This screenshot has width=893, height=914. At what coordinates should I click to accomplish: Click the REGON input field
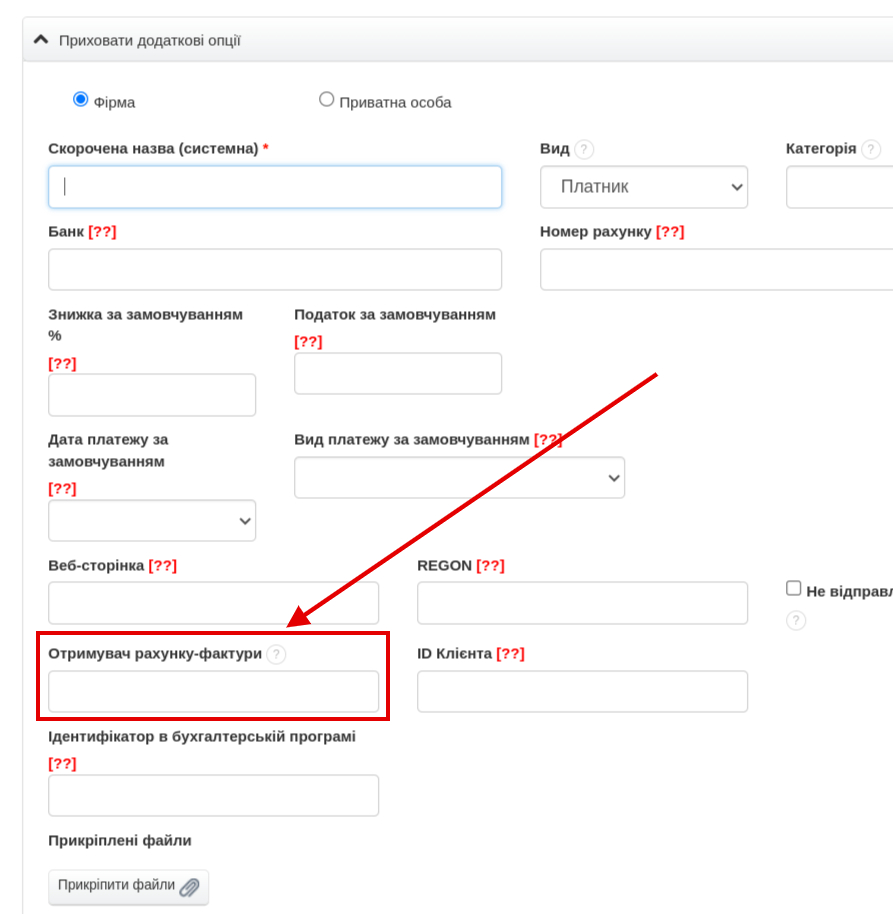click(x=582, y=603)
